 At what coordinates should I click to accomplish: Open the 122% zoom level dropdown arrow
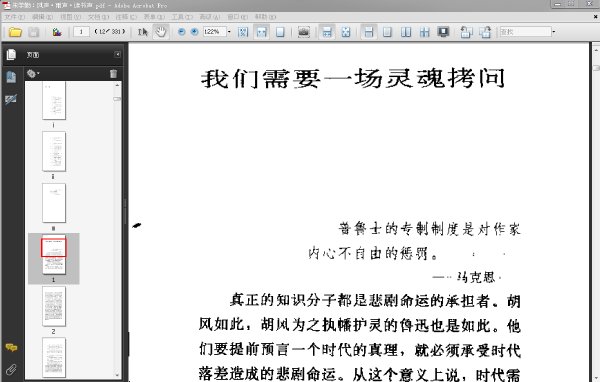(229, 32)
